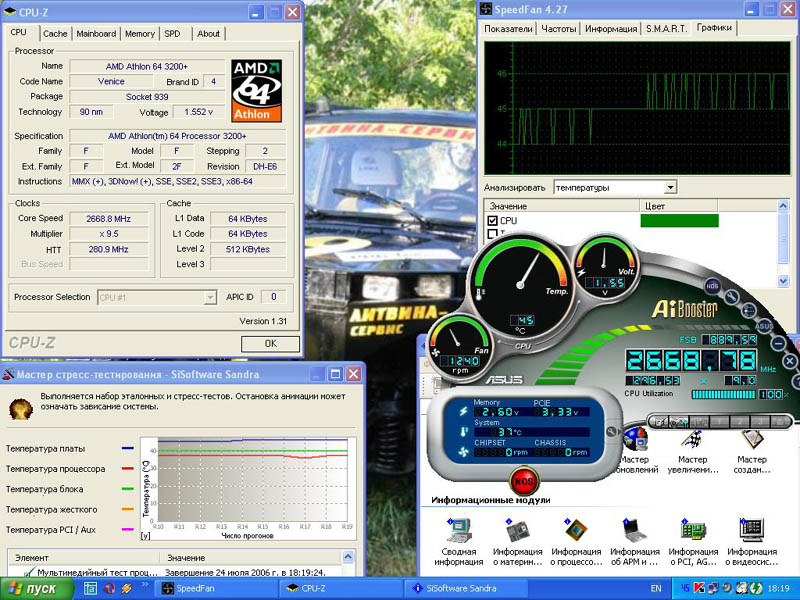Click the Температура процессора legend label
This screenshot has height=600, width=800.
coord(55,469)
